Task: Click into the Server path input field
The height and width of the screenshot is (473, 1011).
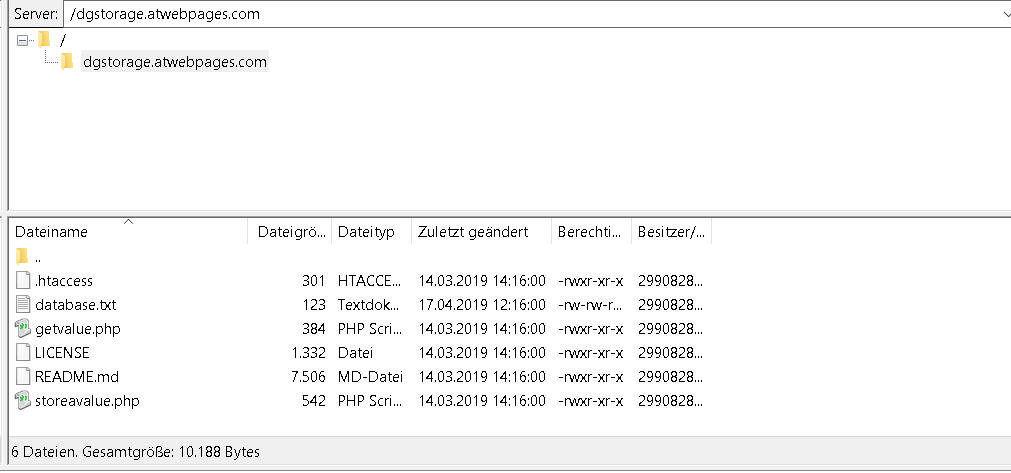Action: tap(529, 14)
